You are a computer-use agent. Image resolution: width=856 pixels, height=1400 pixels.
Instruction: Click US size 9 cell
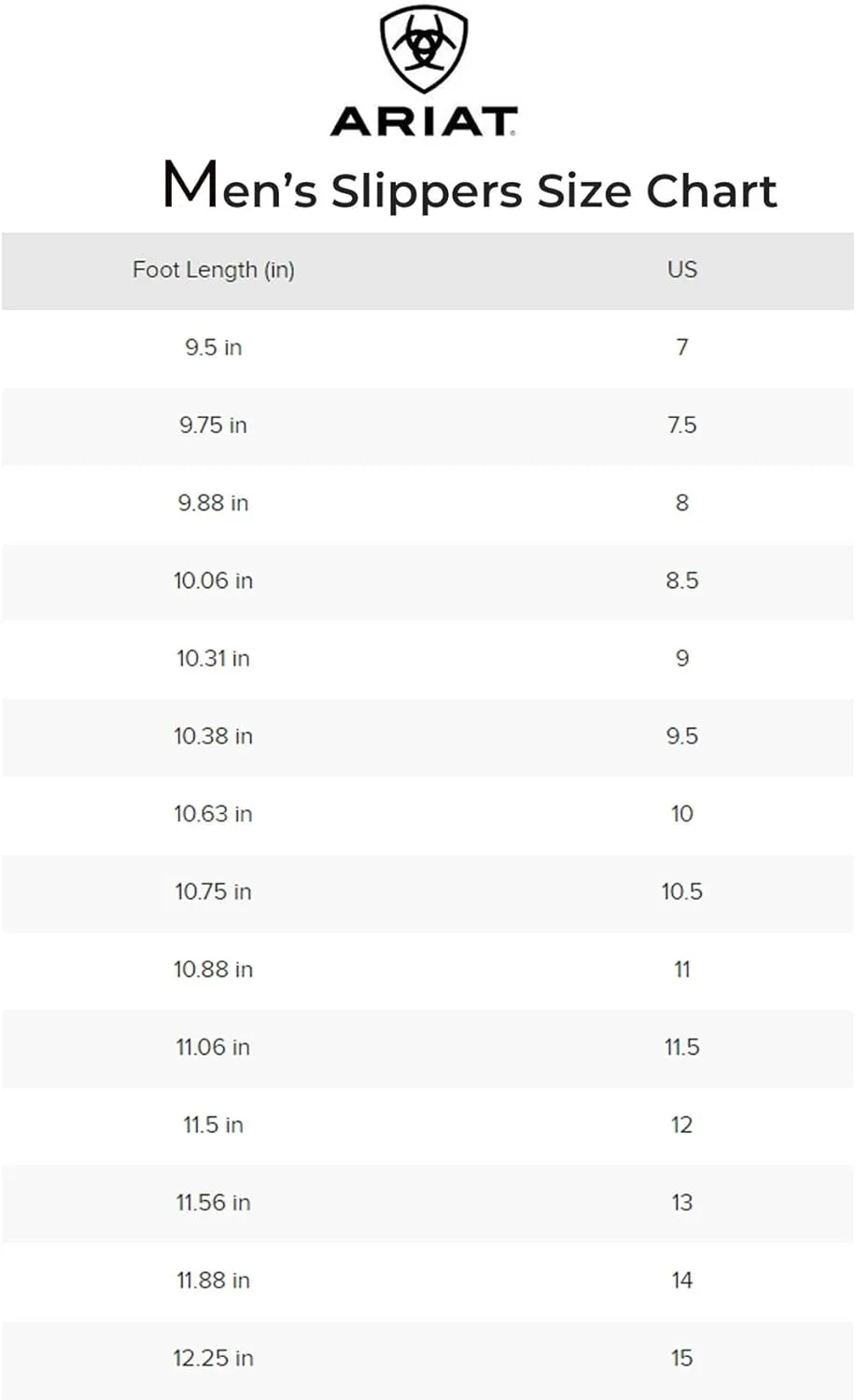tap(682, 658)
